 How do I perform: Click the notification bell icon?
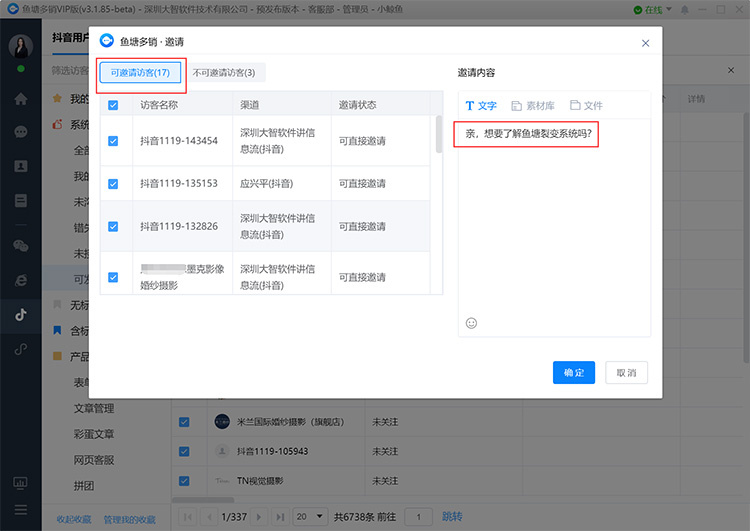pos(684,10)
